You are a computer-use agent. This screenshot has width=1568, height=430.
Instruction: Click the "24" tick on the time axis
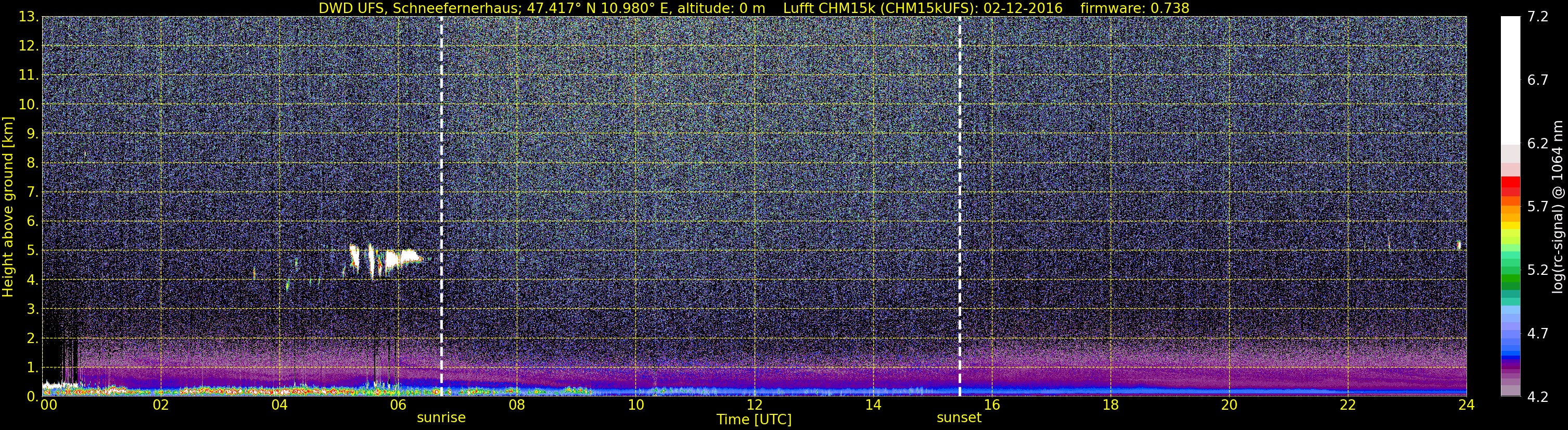pyautogui.click(x=1467, y=406)
